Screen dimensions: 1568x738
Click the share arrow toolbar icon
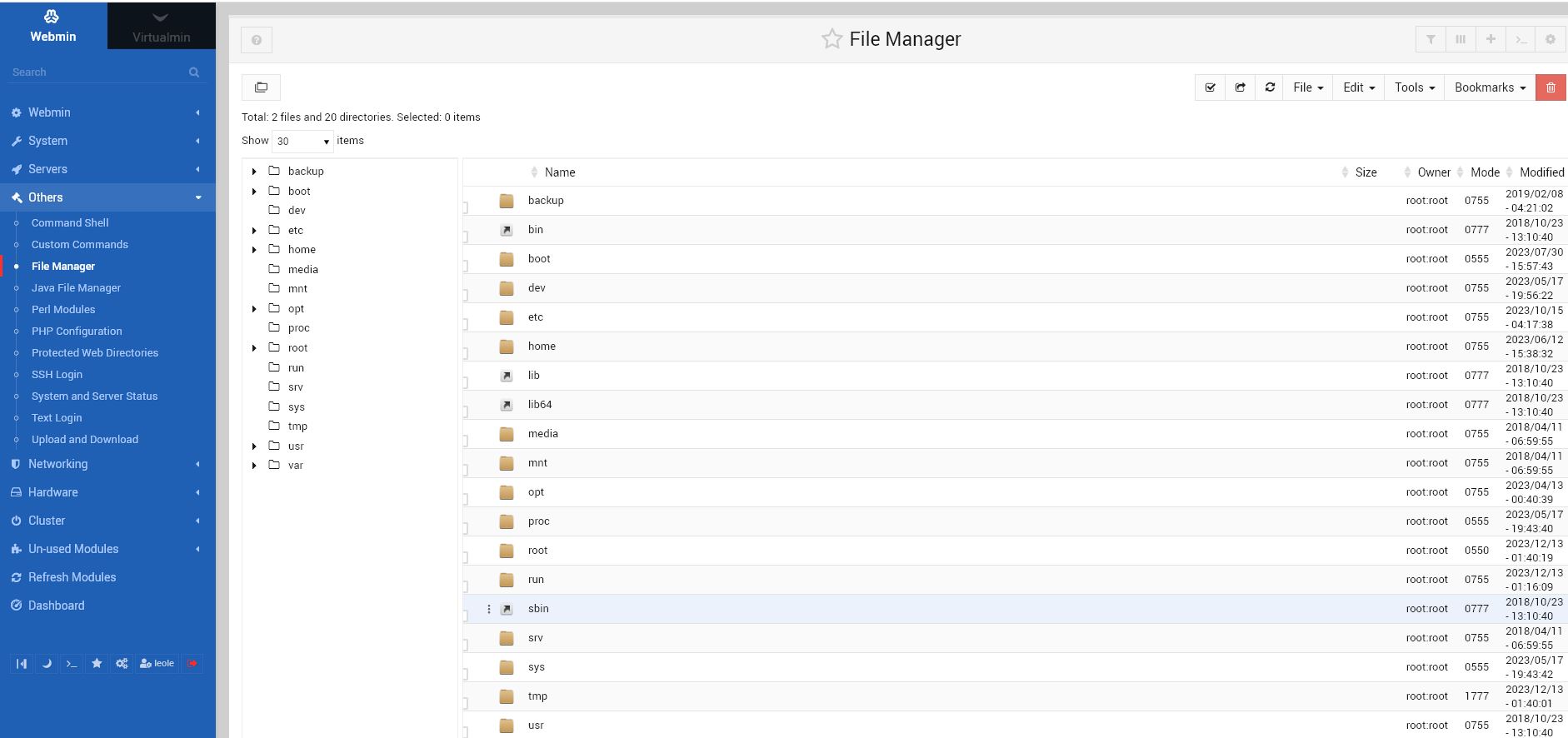(1240, 87)
